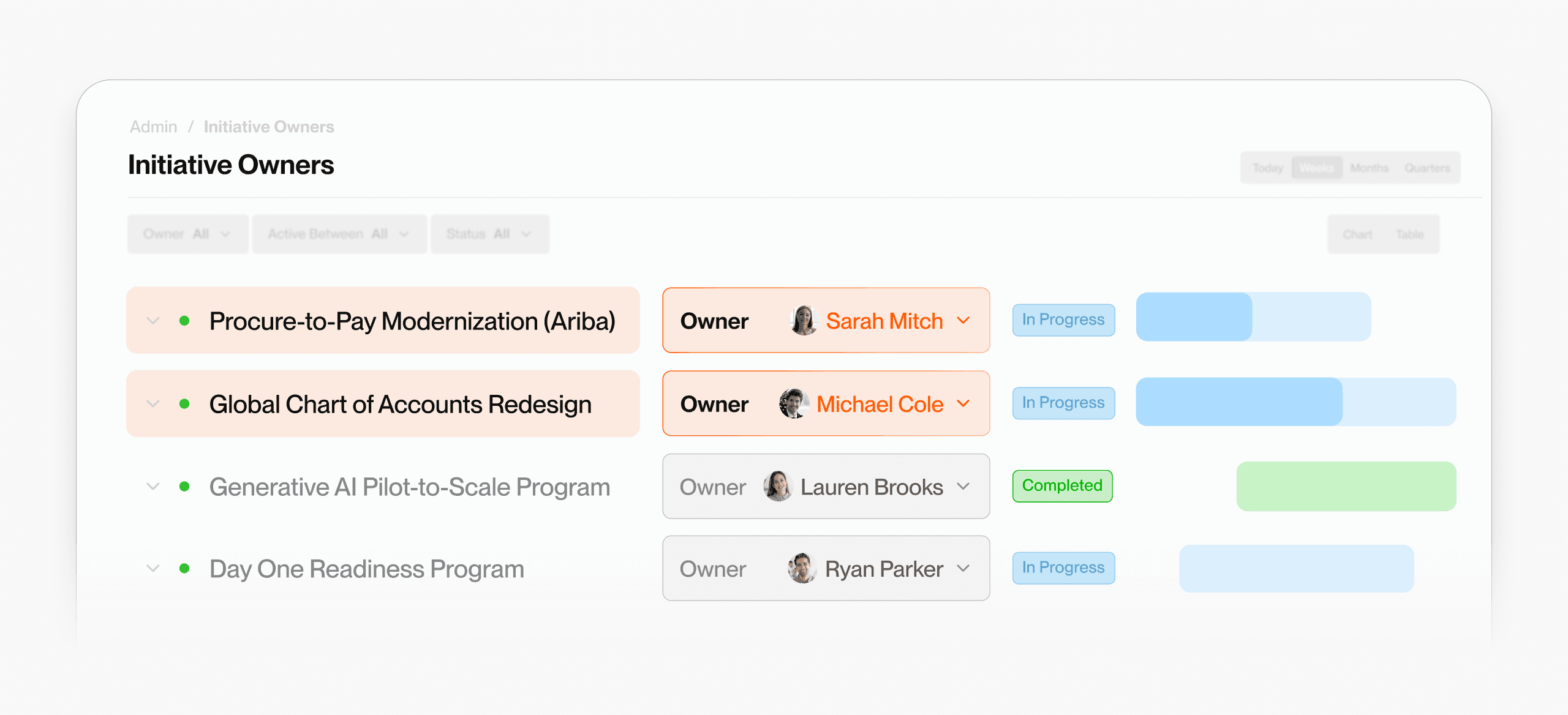This screenshot has height=715, width=1568.
Task: Switch to the Chart view
Action: [x=1357, y=234]
